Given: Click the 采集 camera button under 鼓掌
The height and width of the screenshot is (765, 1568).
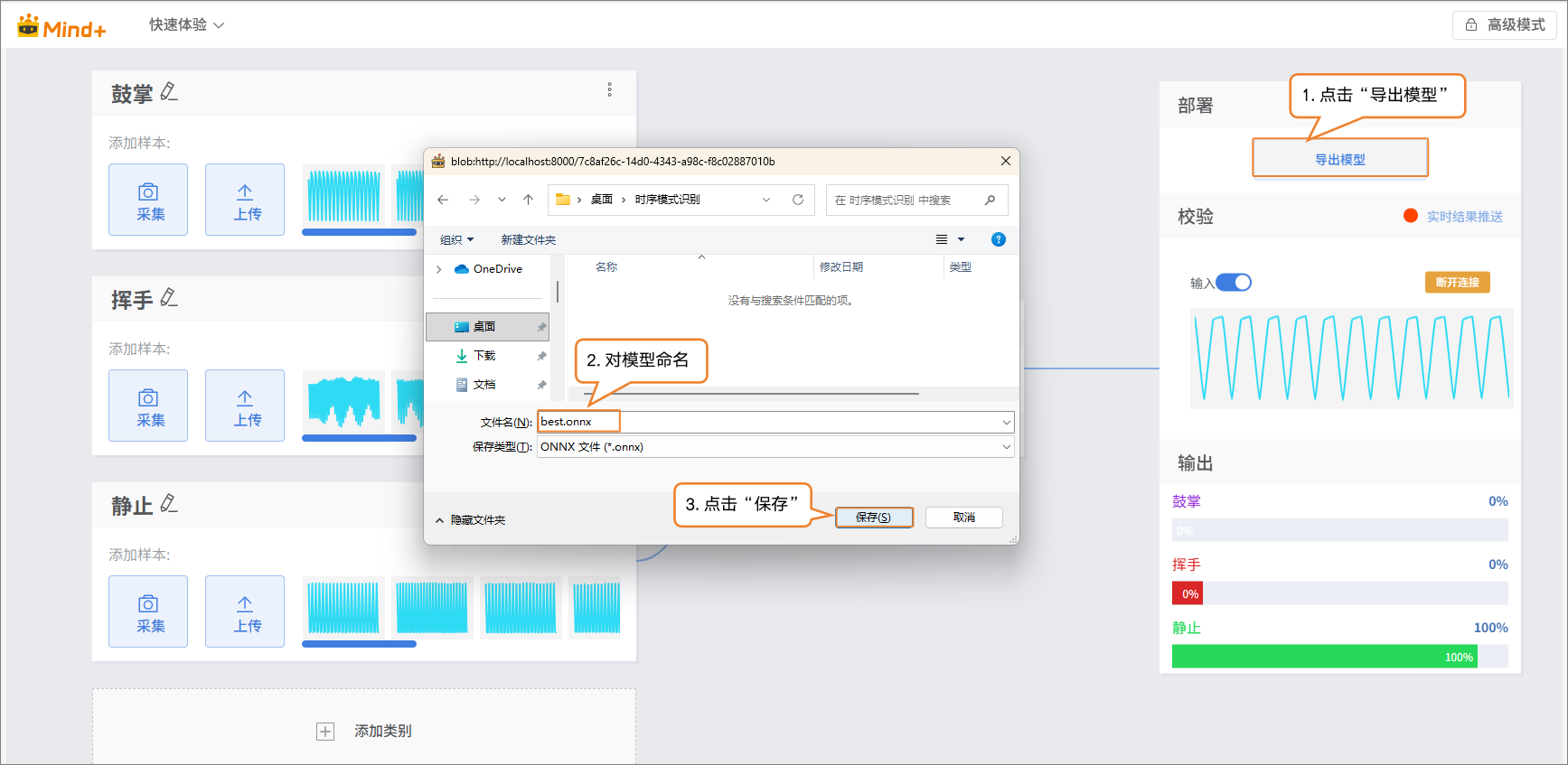Looking at the screenshot, I should click(148, 200).
